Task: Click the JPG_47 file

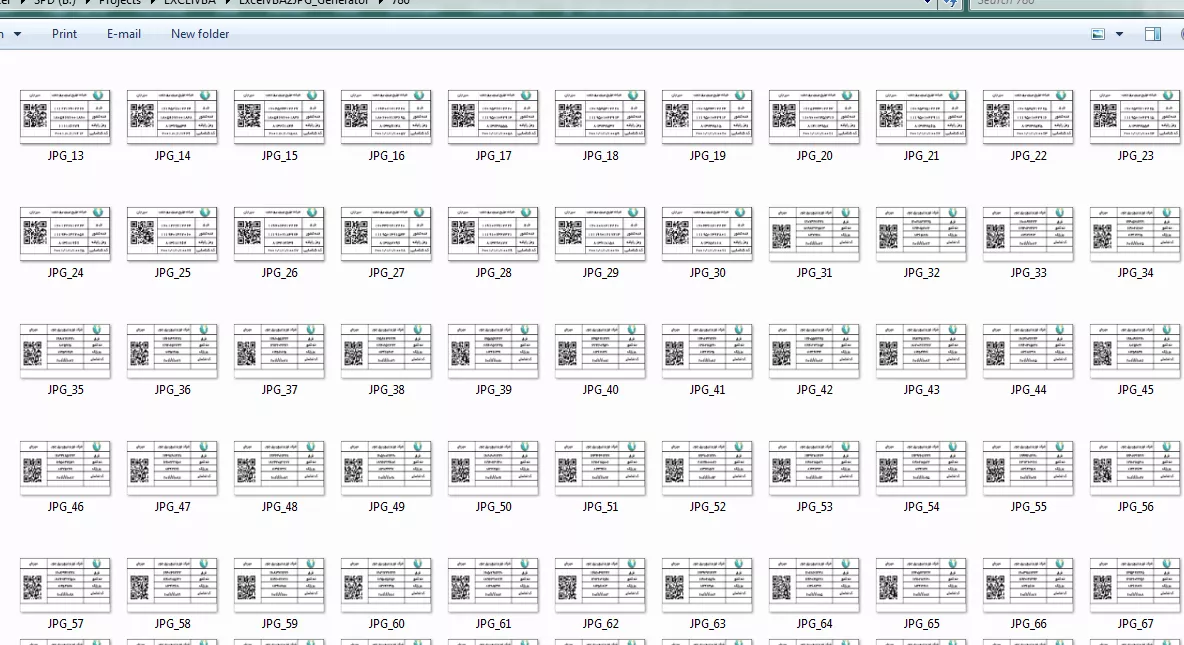Action: [x=172, y=468]
